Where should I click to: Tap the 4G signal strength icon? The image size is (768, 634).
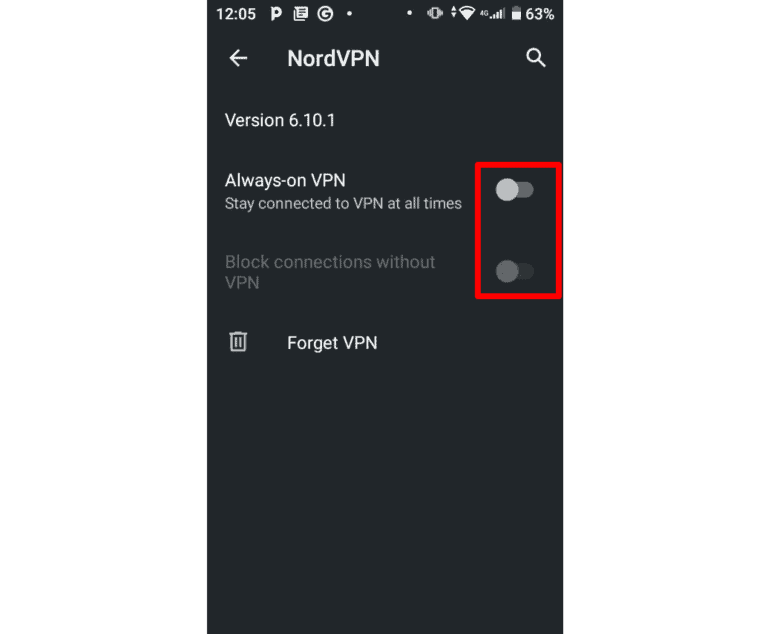[x=492, y=13]
